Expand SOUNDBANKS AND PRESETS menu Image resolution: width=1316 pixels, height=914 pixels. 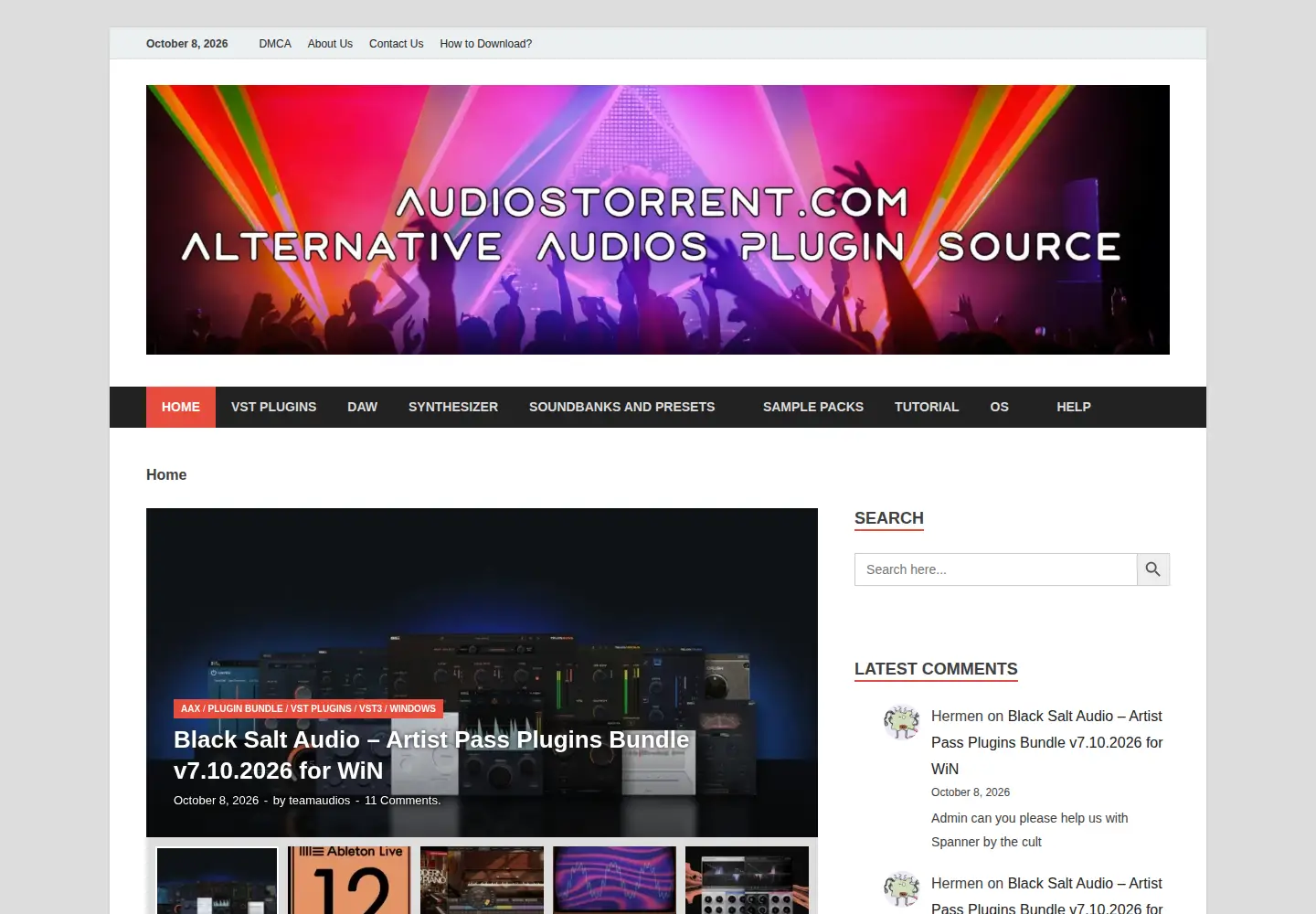pos(631,407)
